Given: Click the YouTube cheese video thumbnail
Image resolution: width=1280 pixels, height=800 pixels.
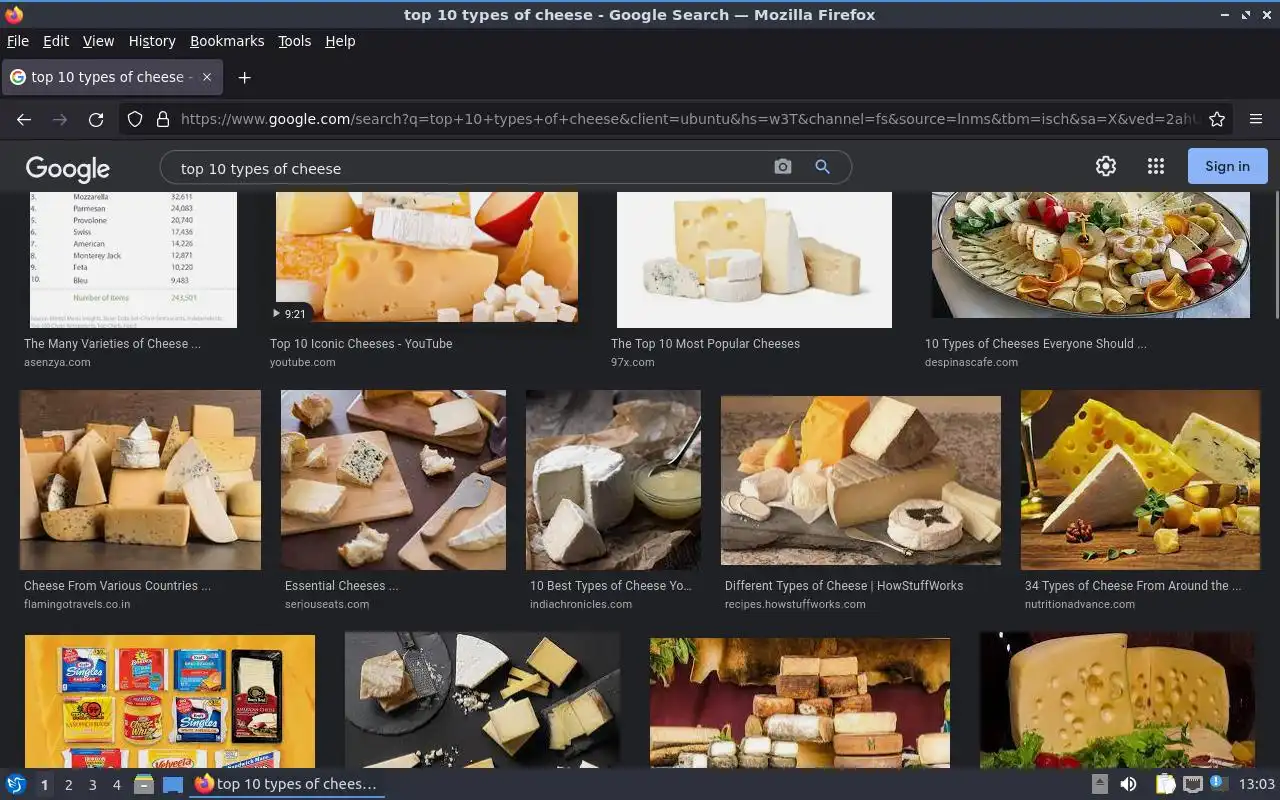Looking at the screenshot, I should click(427, 258).
